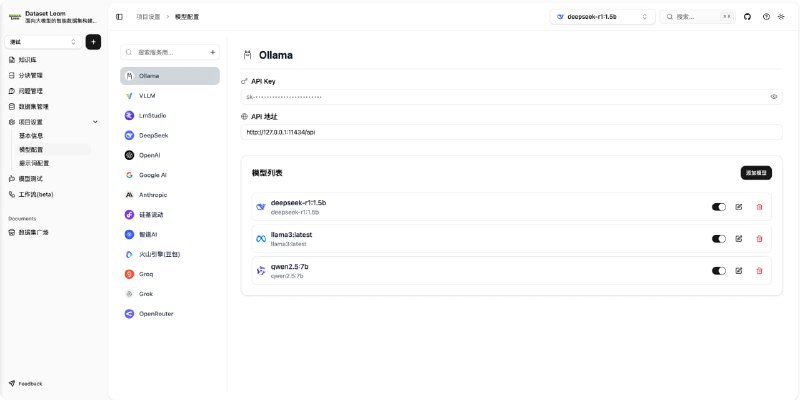Click the 添加模型 button

coord(756,173)
